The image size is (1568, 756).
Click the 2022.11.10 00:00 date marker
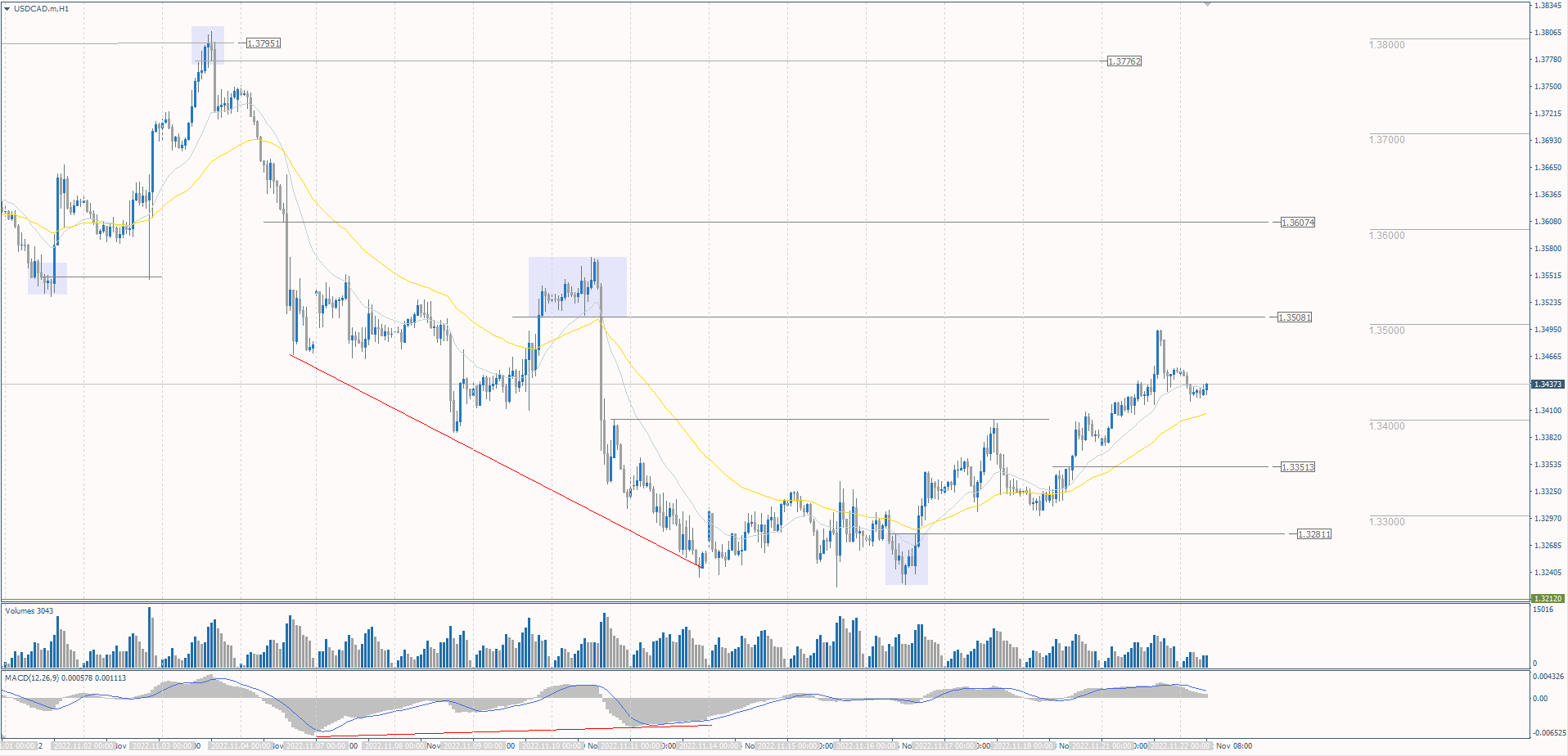pos(552,746)
